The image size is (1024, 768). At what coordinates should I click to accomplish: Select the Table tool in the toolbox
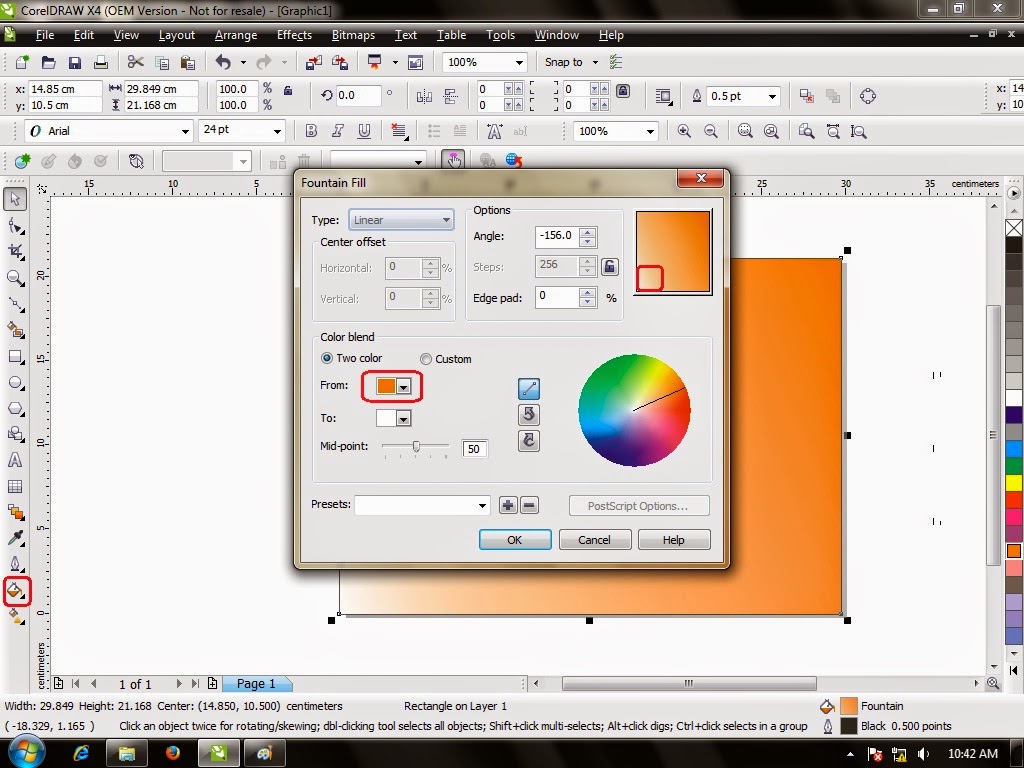[15, 487]
